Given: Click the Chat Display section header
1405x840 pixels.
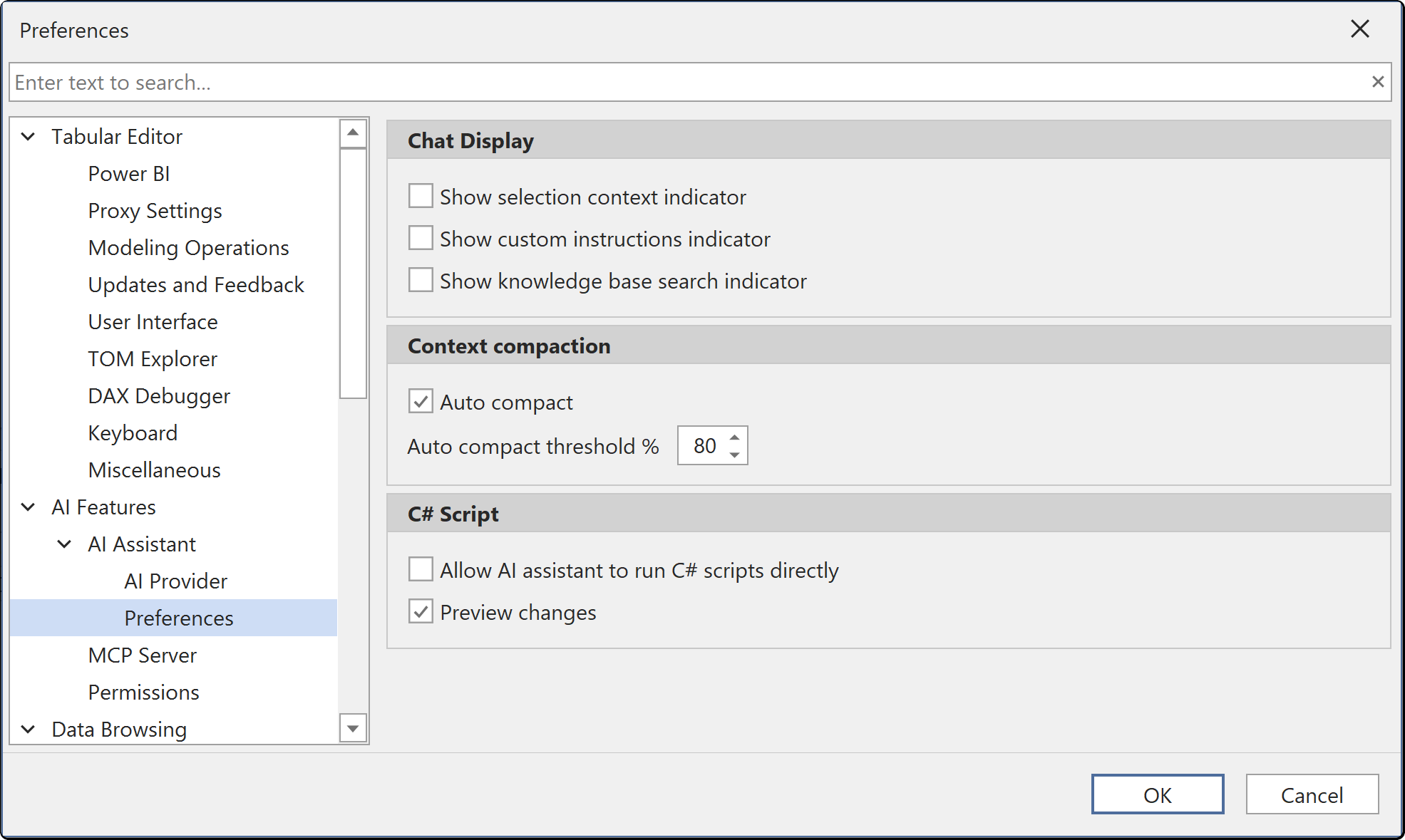Looking at the screenshot, I should coord(889,140).
